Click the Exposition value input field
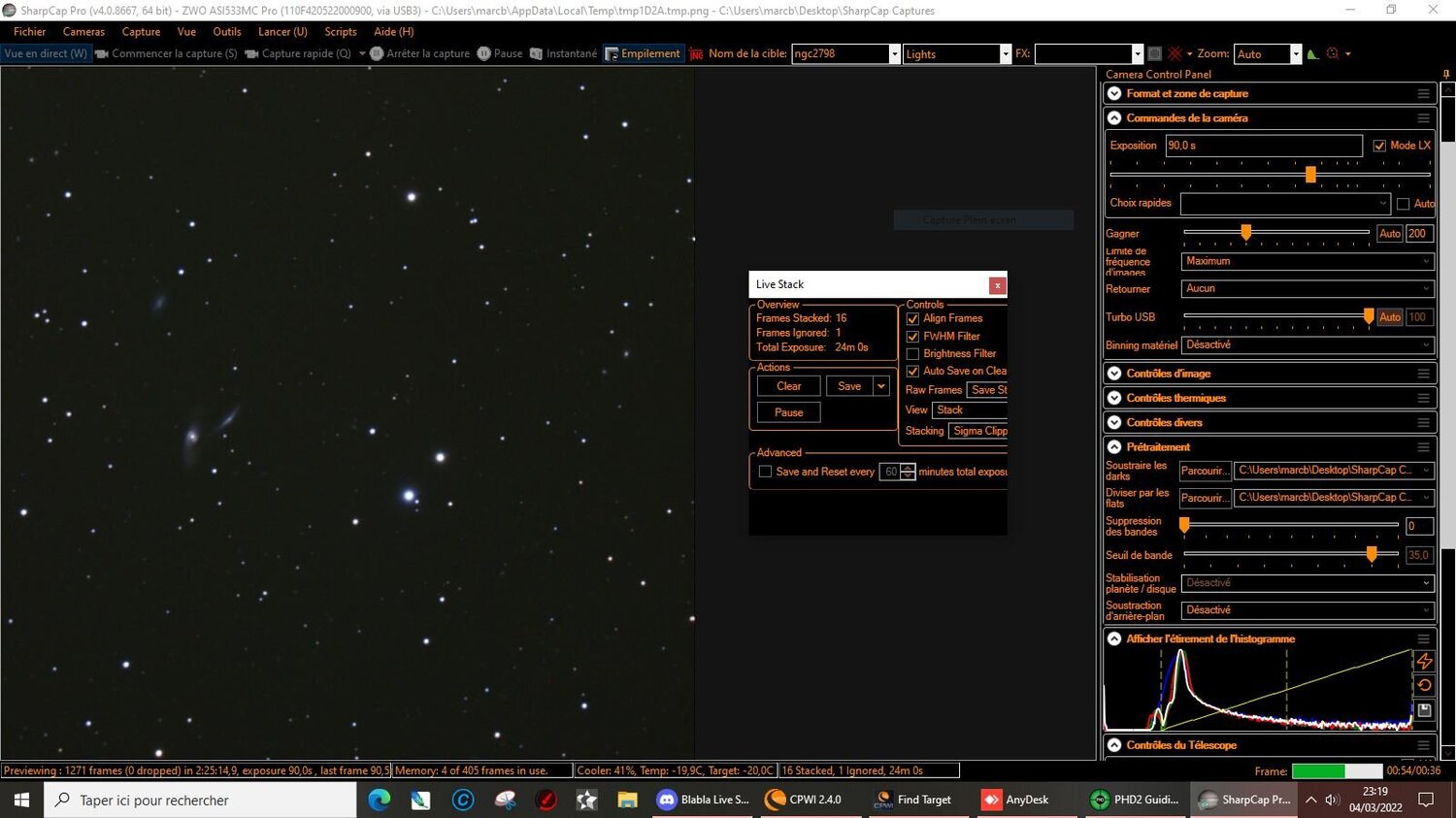The width and height of the screenshot is (1456, 818). (x=1262, y=145)
